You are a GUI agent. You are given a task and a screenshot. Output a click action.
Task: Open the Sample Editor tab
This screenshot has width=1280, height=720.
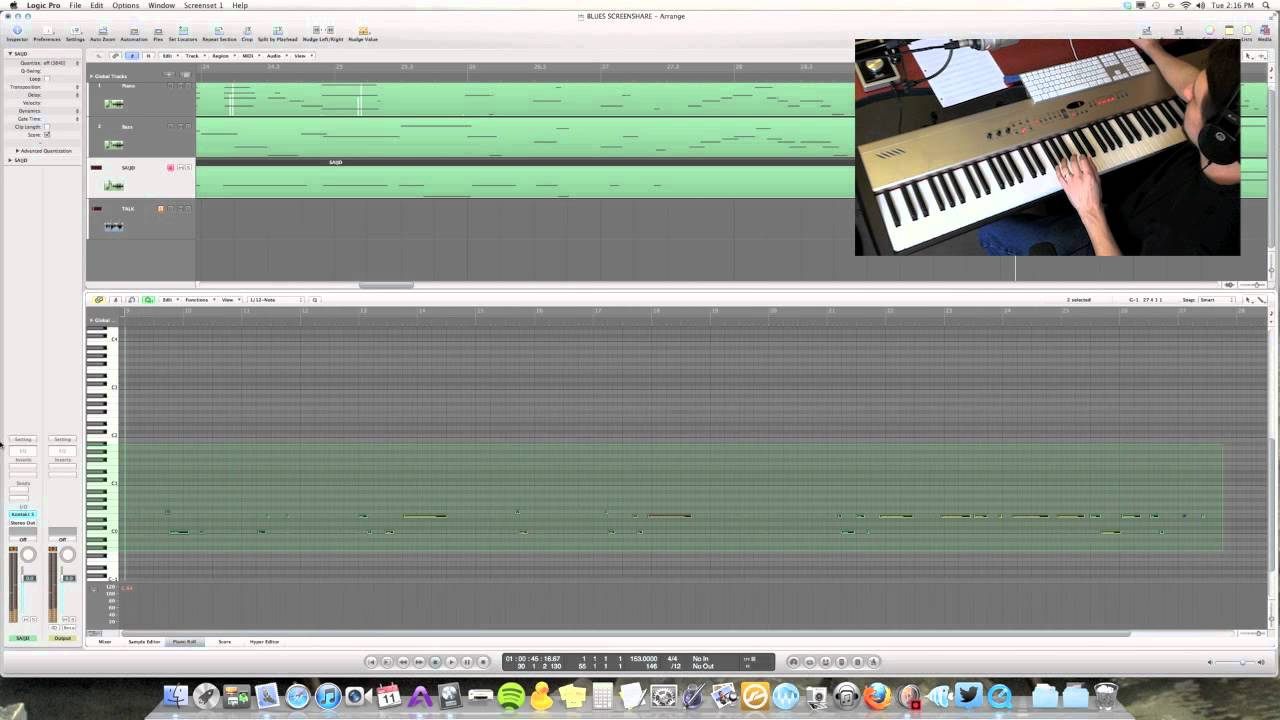point(144,642)
